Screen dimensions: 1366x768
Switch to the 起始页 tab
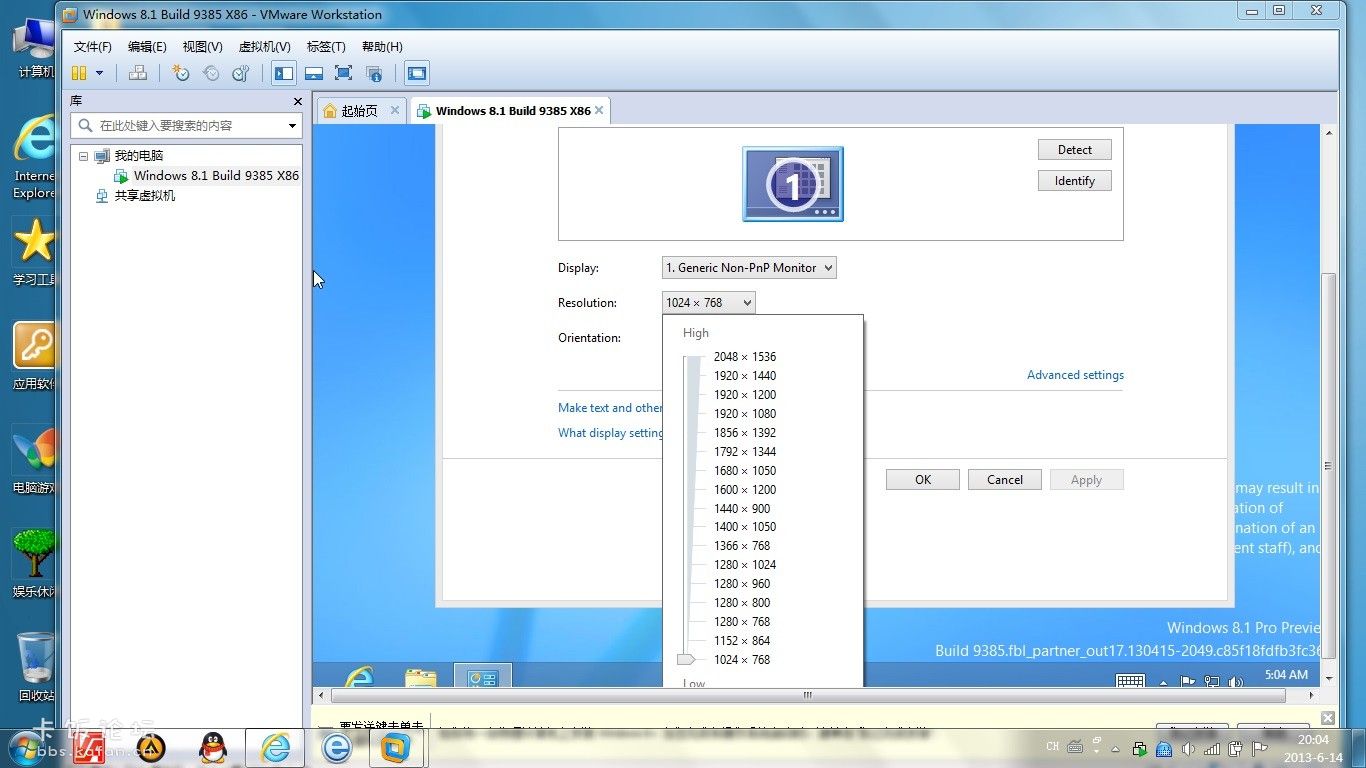click(359, 111)
